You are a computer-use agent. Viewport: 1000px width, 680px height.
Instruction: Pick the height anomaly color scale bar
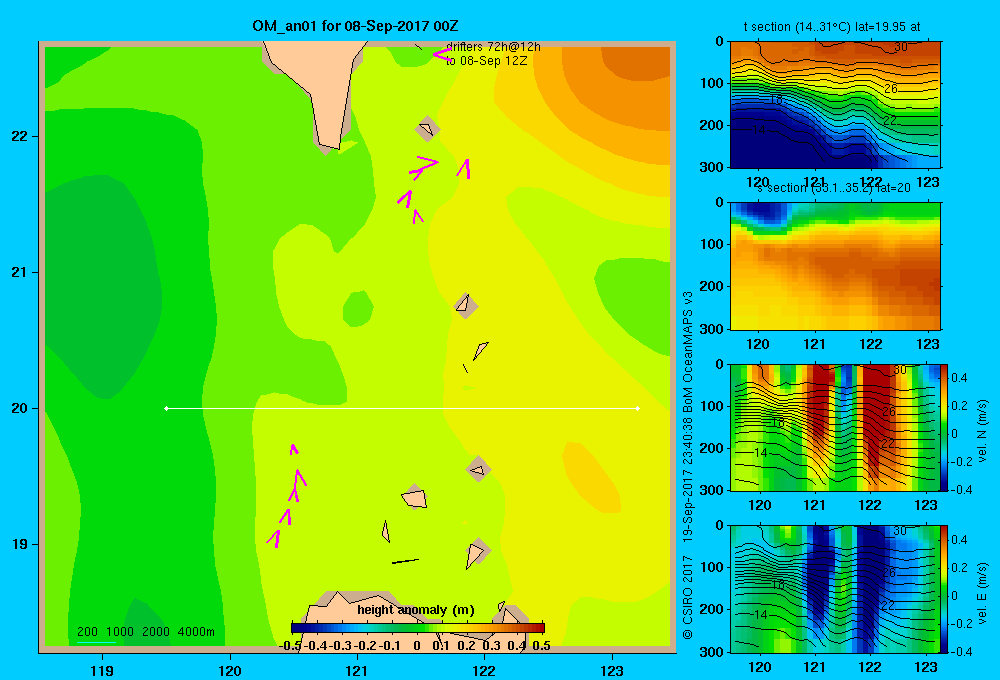point(418,628)
